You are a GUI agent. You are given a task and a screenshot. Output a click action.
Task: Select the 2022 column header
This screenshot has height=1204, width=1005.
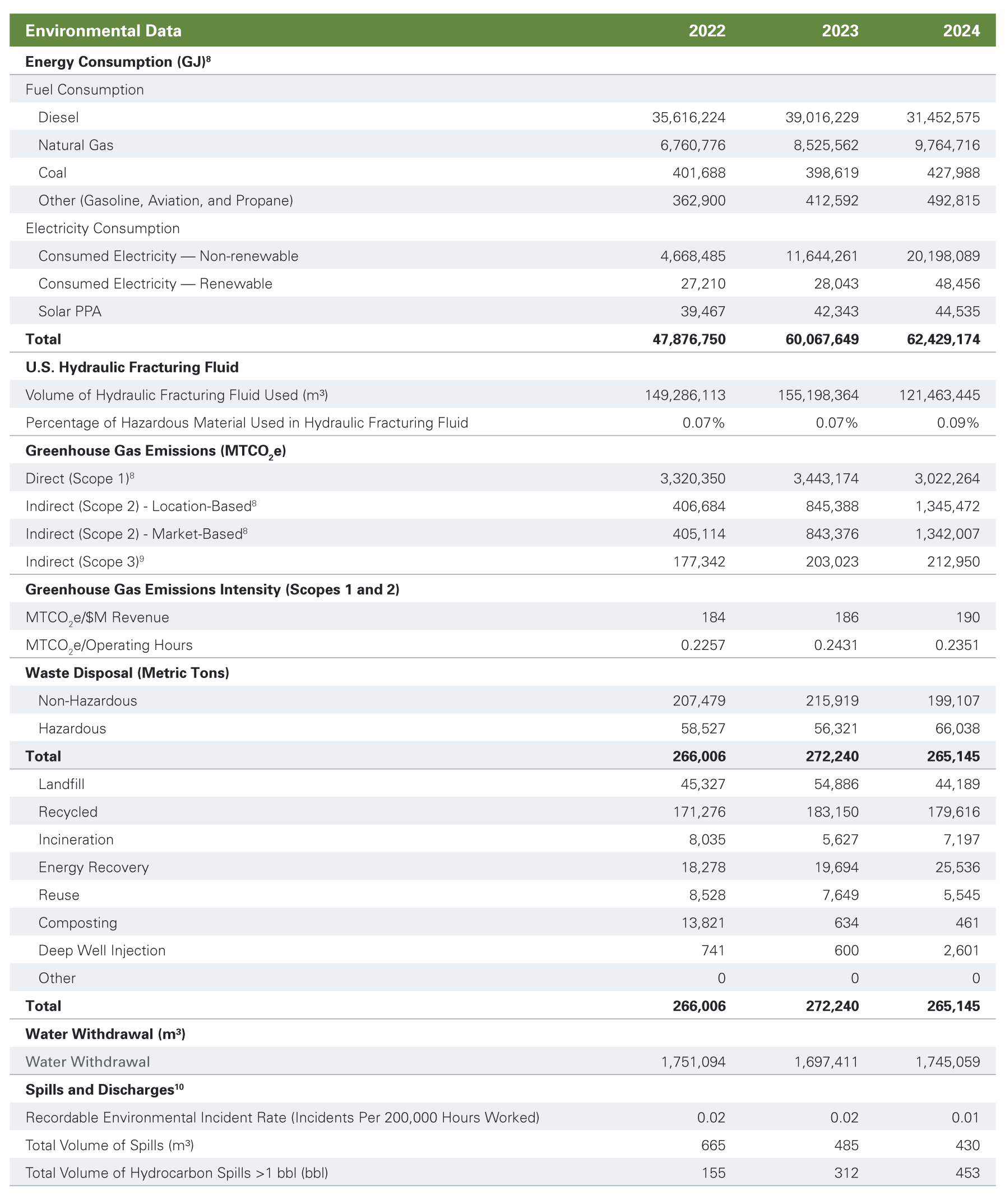tap(707, 31)
